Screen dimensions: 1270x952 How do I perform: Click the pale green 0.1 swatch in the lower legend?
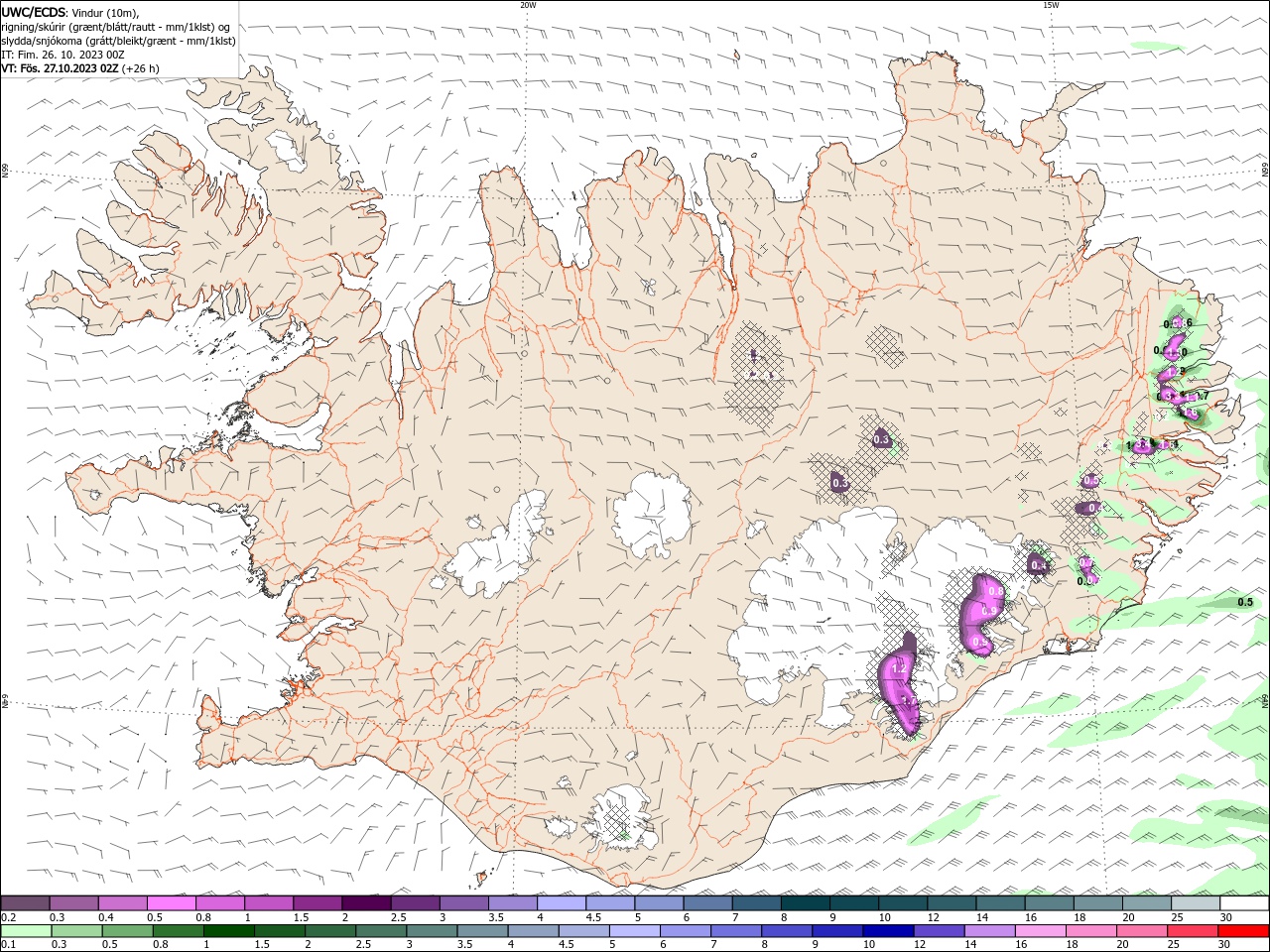point(26,931)
